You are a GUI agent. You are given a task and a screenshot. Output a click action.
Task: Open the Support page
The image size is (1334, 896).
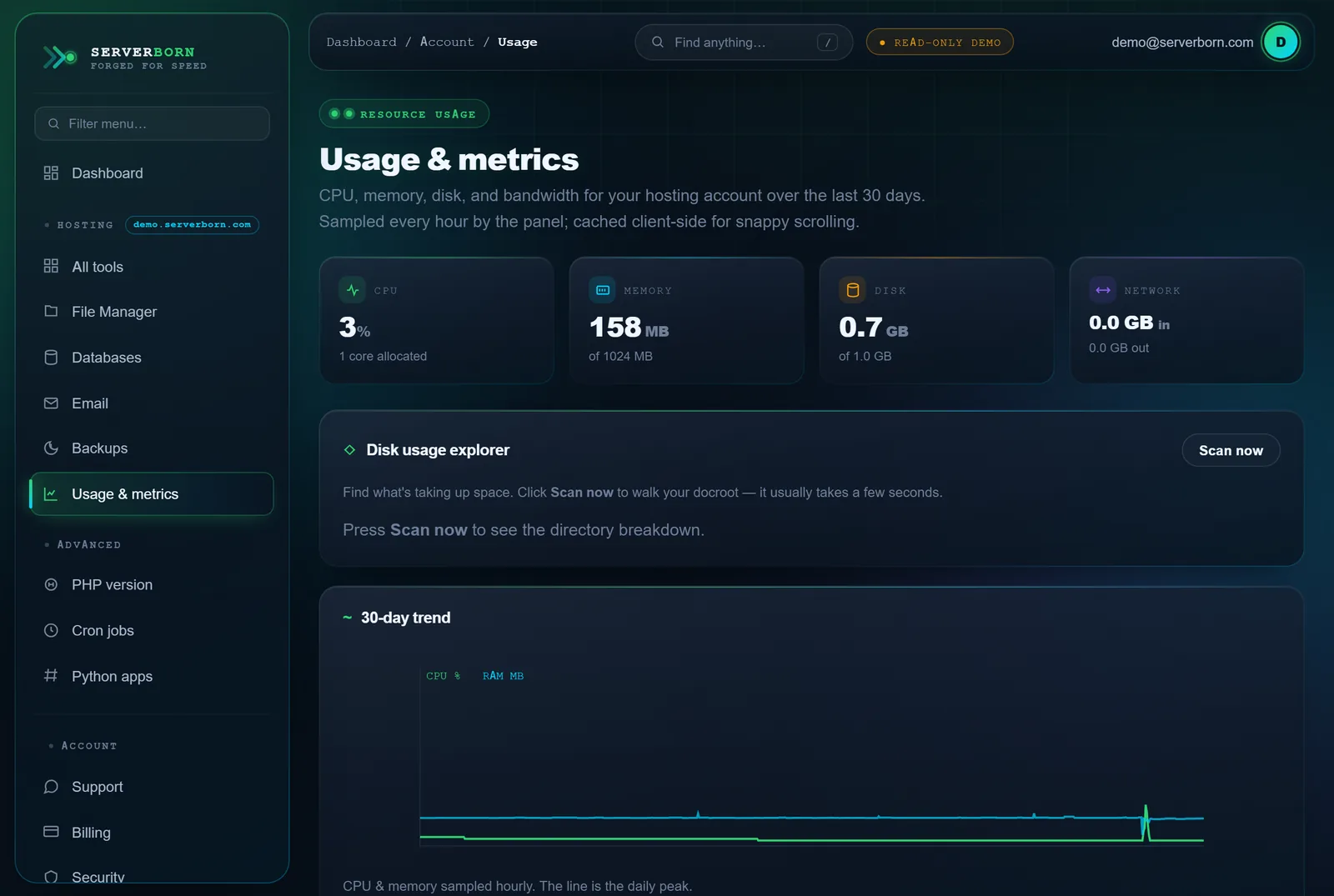[x=152, y=787]
